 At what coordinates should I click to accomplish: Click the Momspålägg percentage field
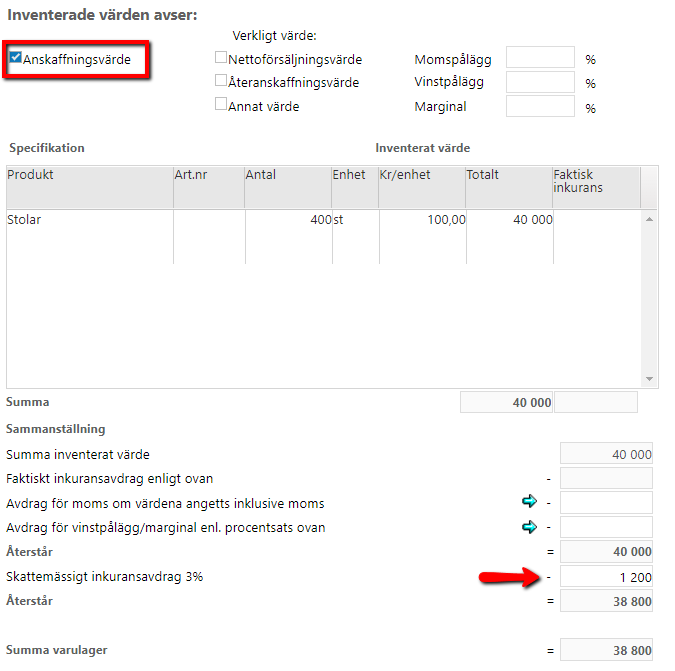540,57
